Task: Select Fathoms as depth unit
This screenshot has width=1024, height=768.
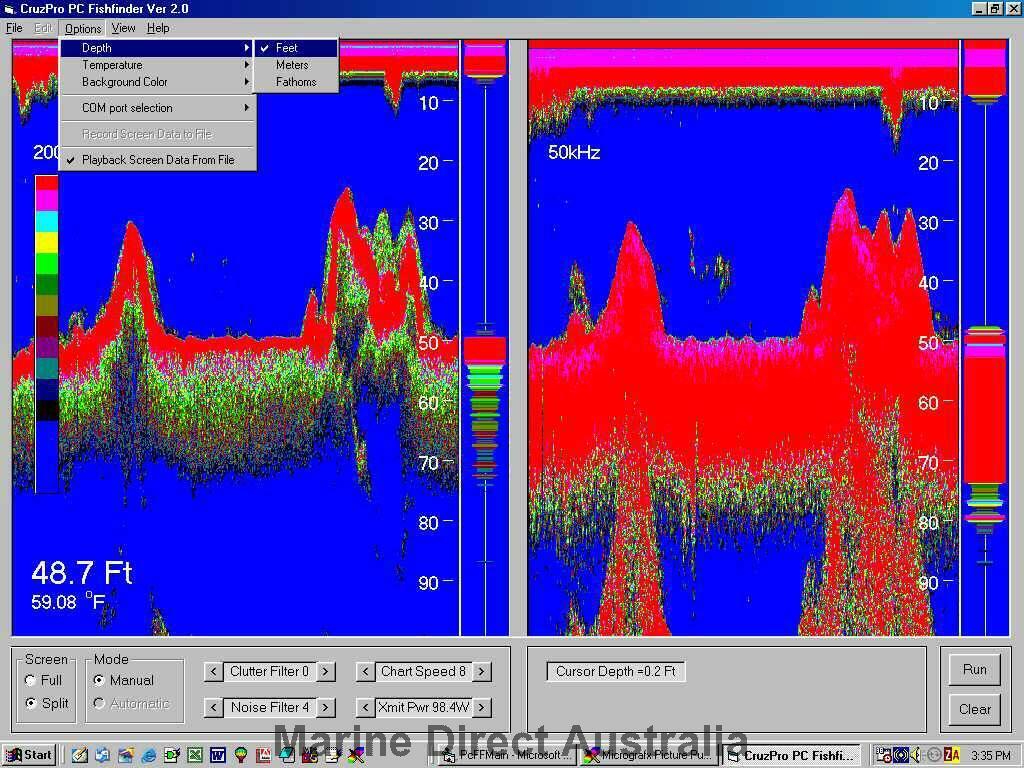Action: pos(296,82)
